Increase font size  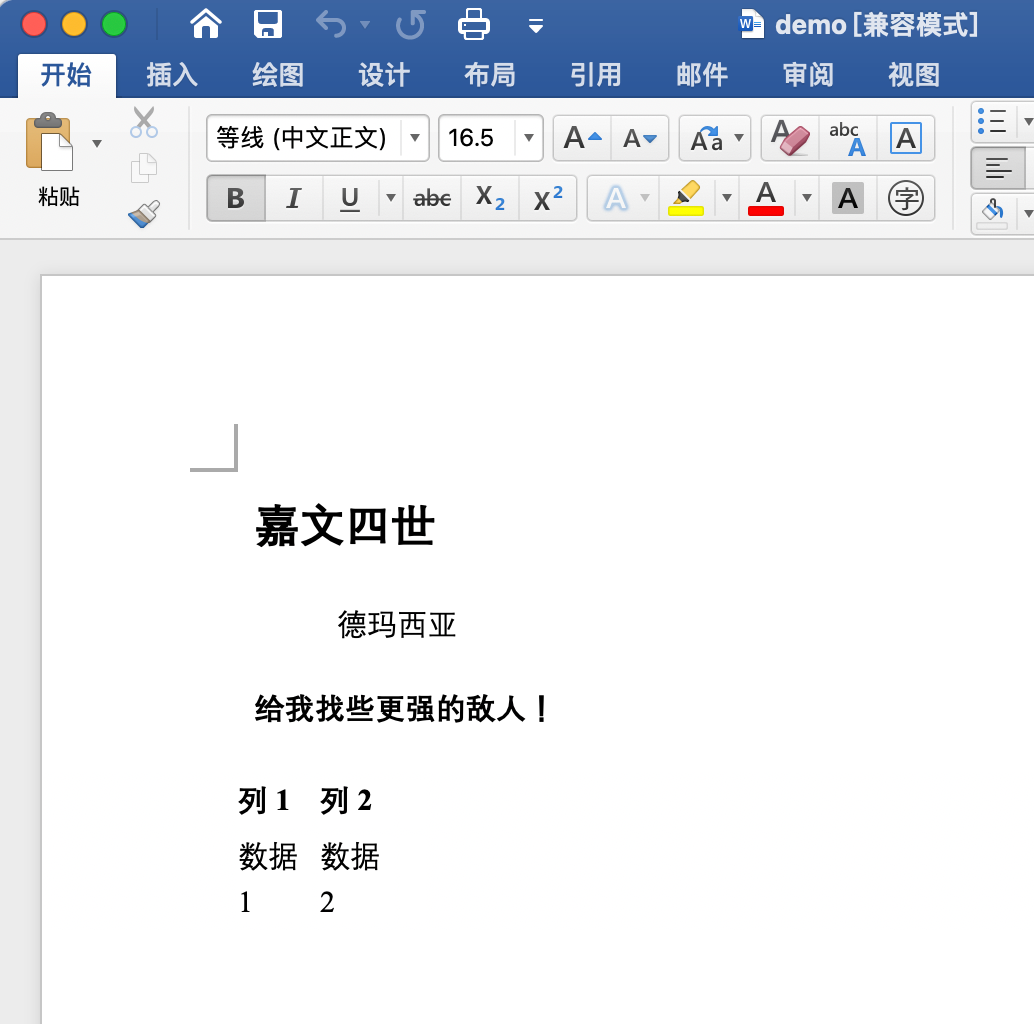[x=582, y=138]
